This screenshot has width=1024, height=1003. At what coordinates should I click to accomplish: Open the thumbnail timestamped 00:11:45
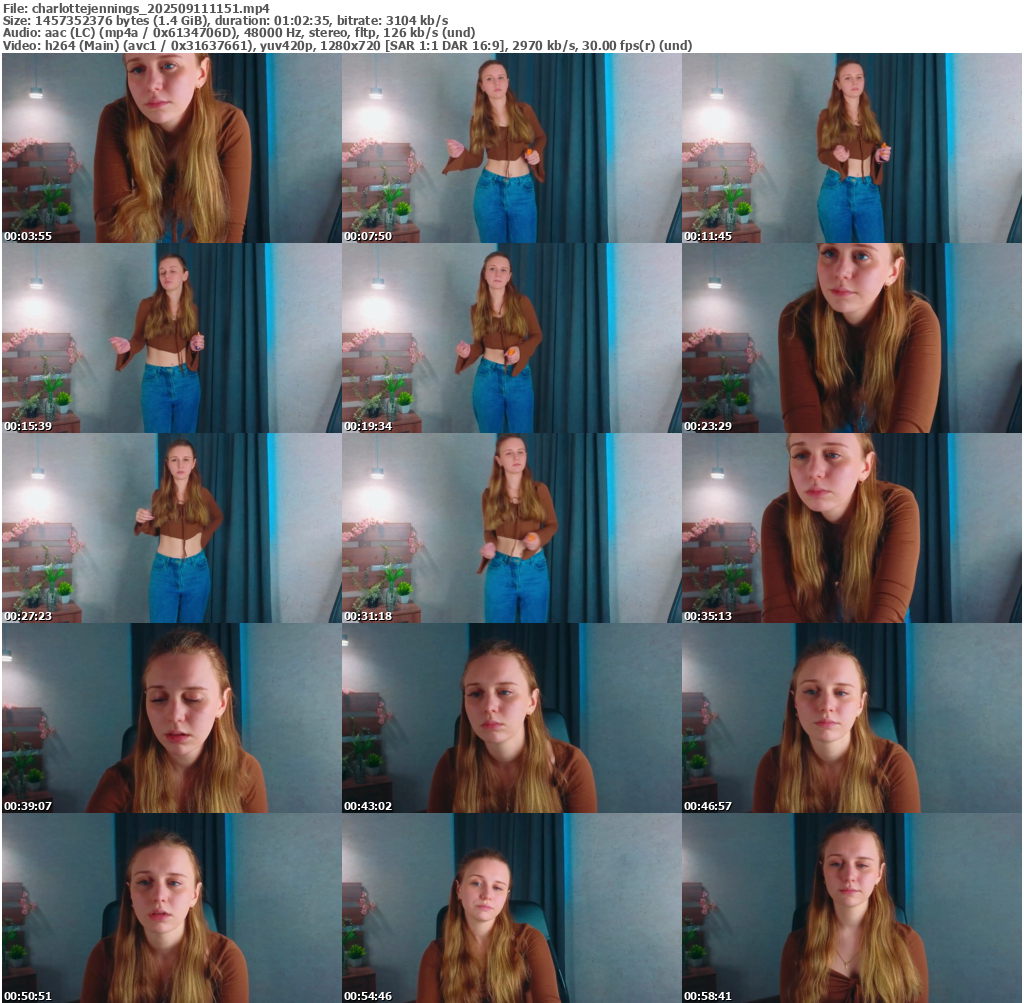852,148
